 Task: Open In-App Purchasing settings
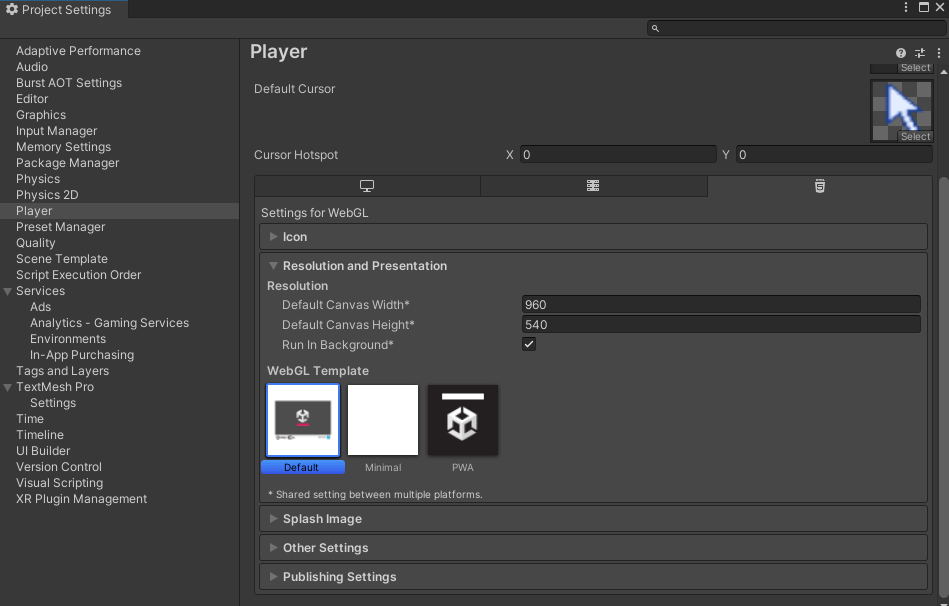(82, 355)
